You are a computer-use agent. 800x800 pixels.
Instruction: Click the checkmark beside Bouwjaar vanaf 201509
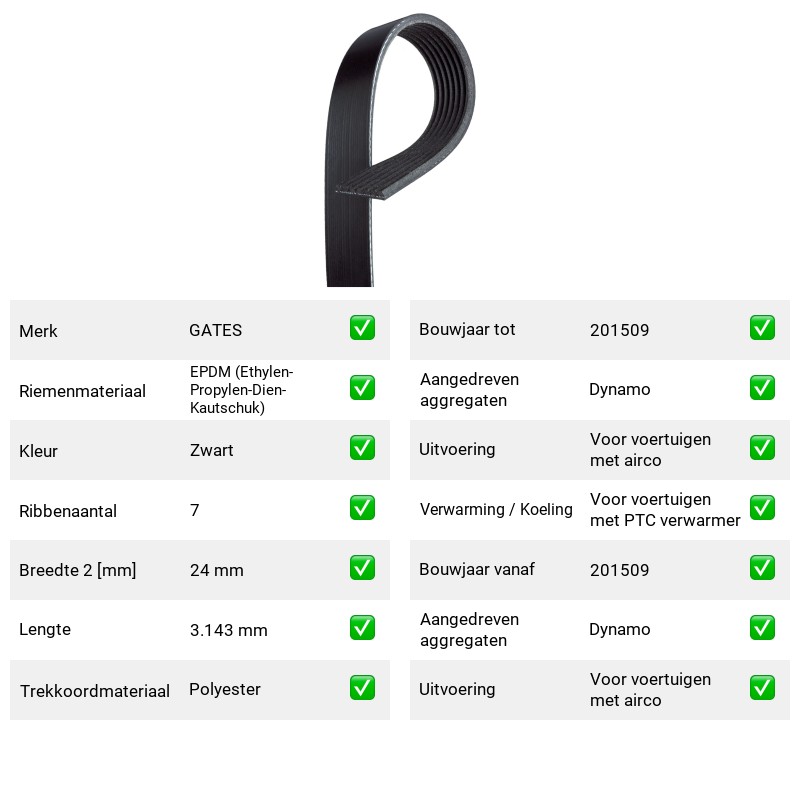click(x=762, y=568)
